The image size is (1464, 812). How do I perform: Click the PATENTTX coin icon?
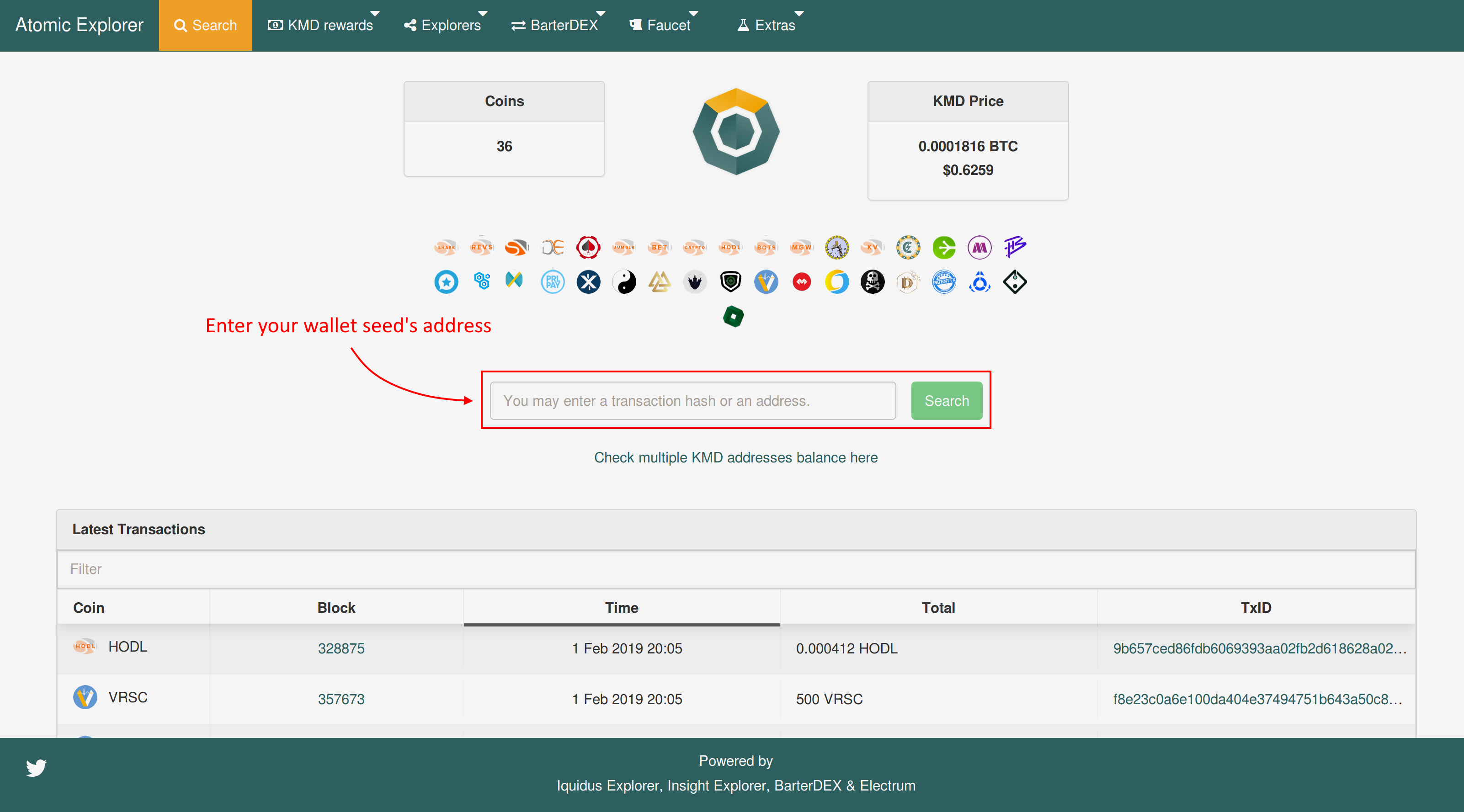943,282
